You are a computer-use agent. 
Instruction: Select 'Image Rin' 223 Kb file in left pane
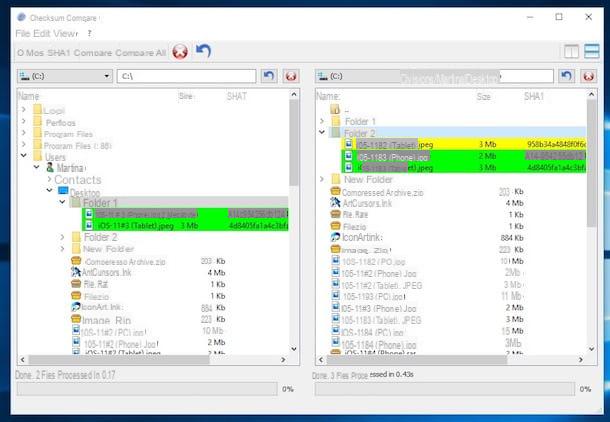click(106, 320)
